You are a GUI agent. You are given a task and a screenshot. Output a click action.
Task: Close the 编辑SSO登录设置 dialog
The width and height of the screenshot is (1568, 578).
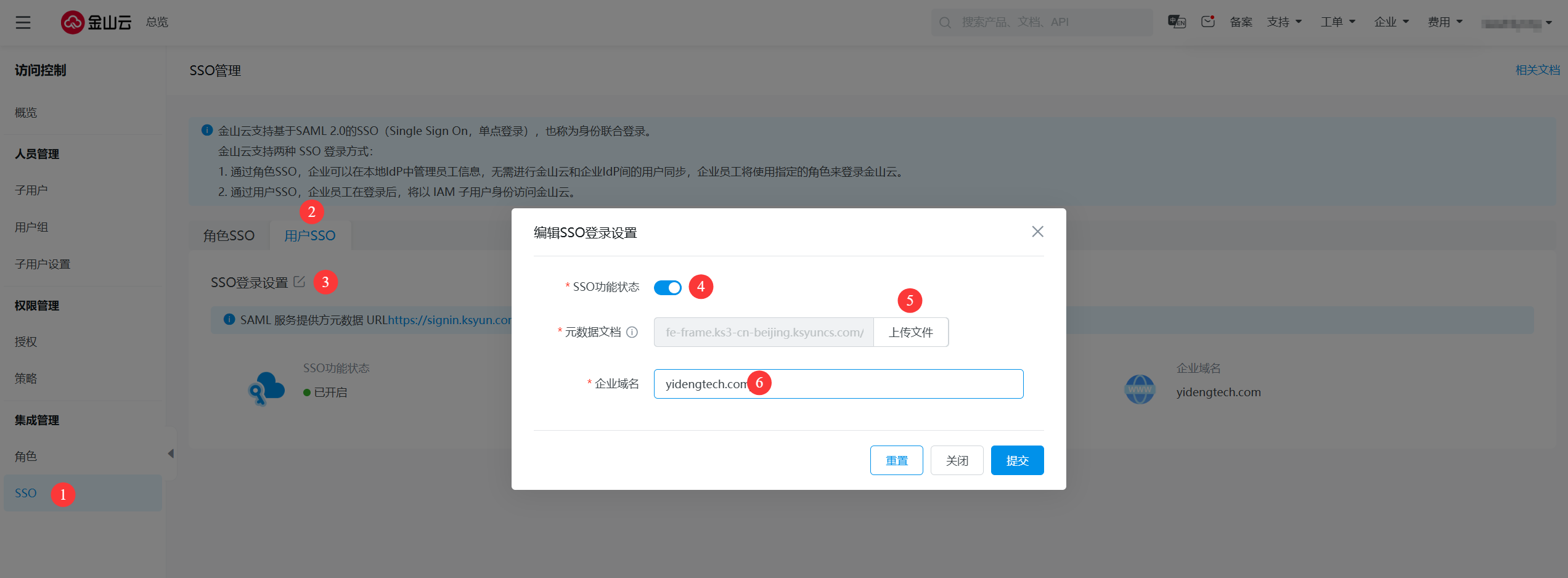click(x=1037, y=232)
